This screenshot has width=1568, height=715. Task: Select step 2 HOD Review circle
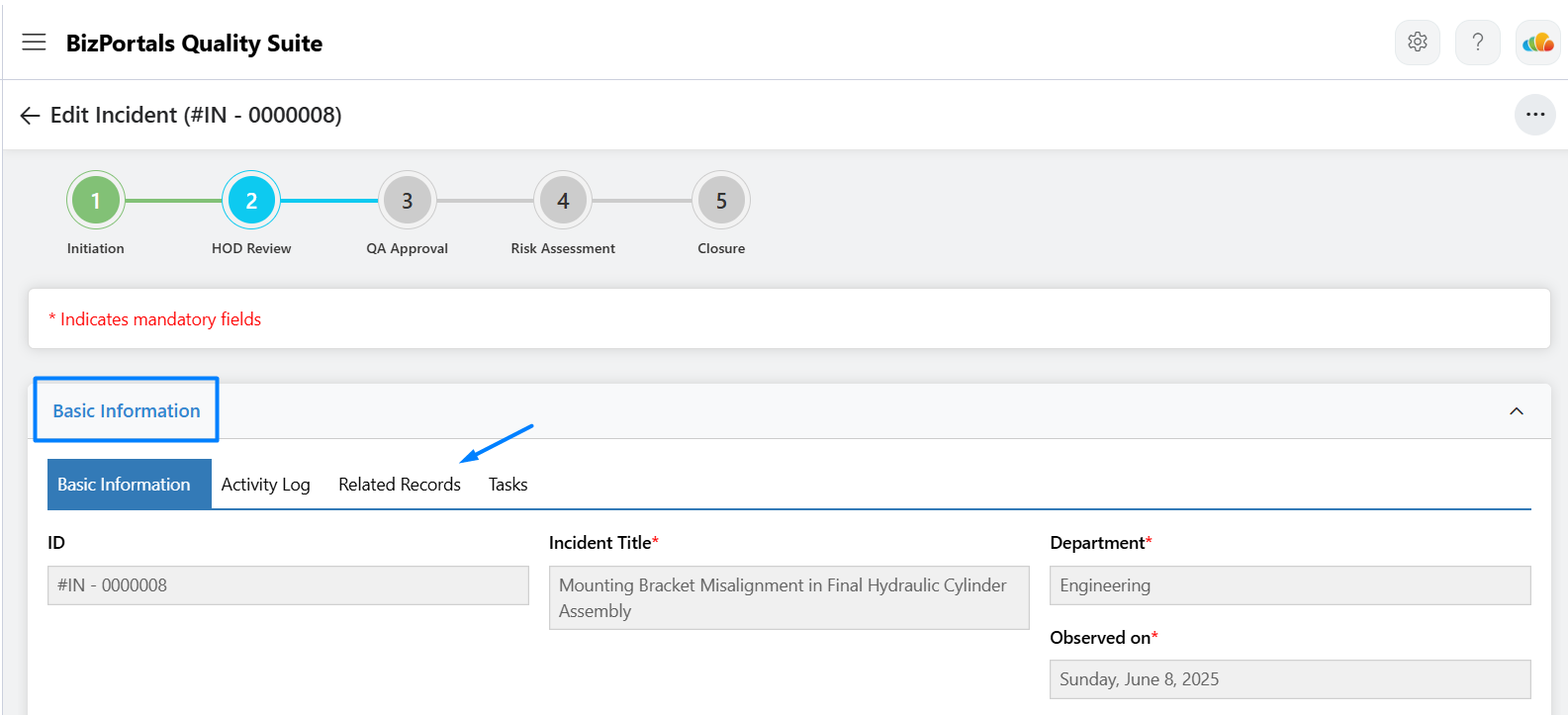(251, 201)
